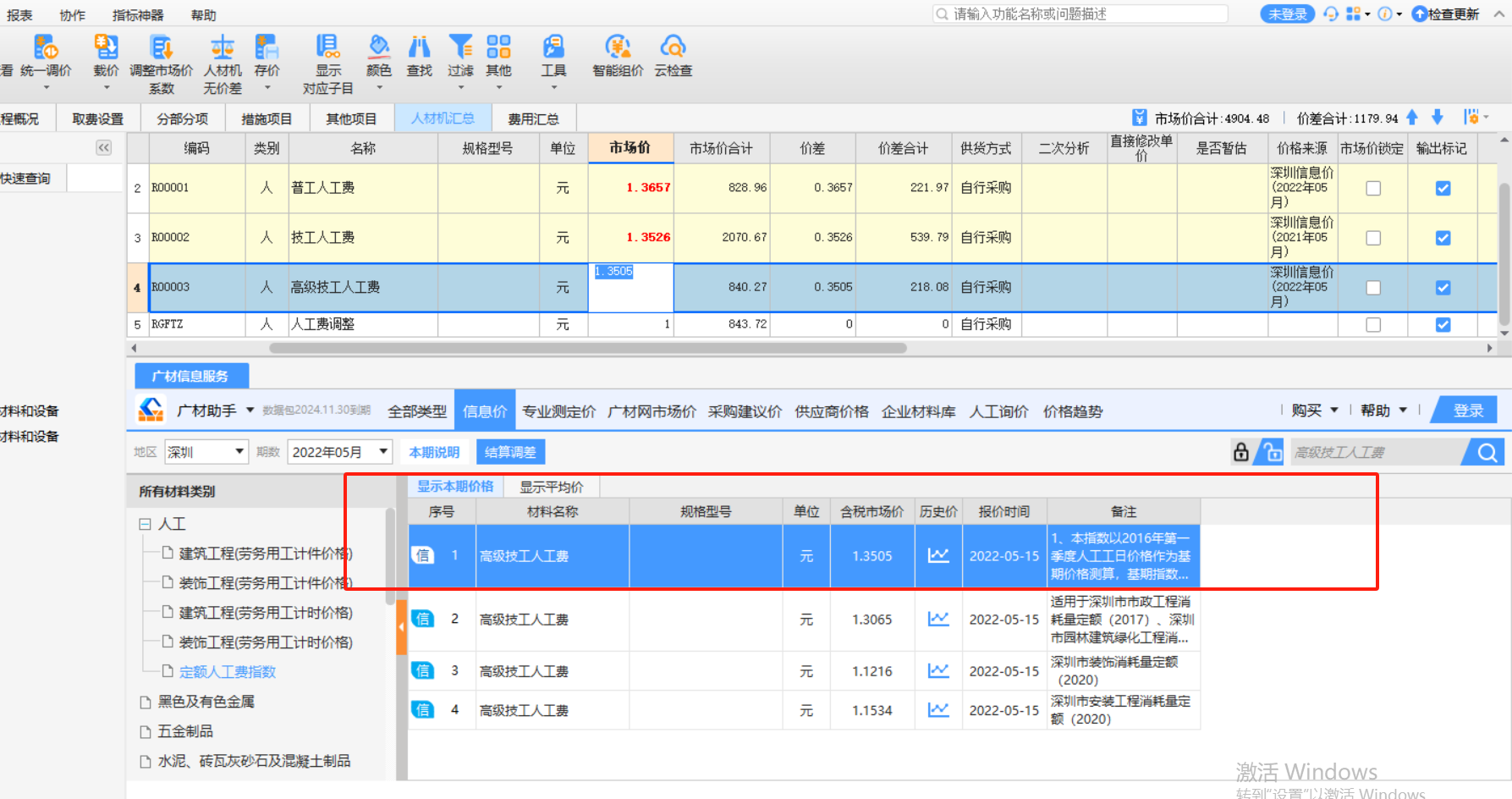
Task: Collapse the 人工 tree node
Action: 145,525
